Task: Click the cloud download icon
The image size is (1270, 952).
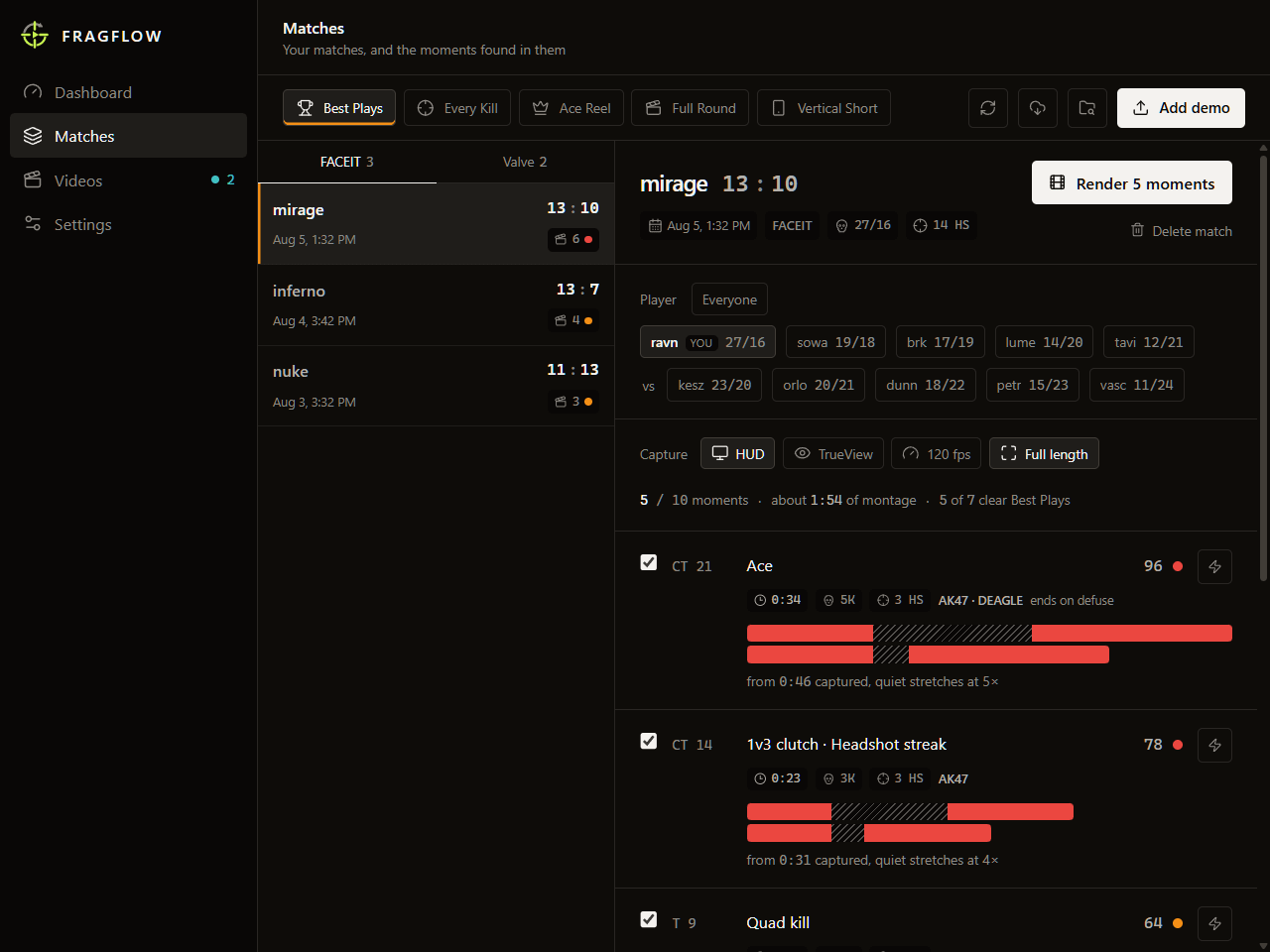Action: pyautogui.click(x=1038, y=108)
